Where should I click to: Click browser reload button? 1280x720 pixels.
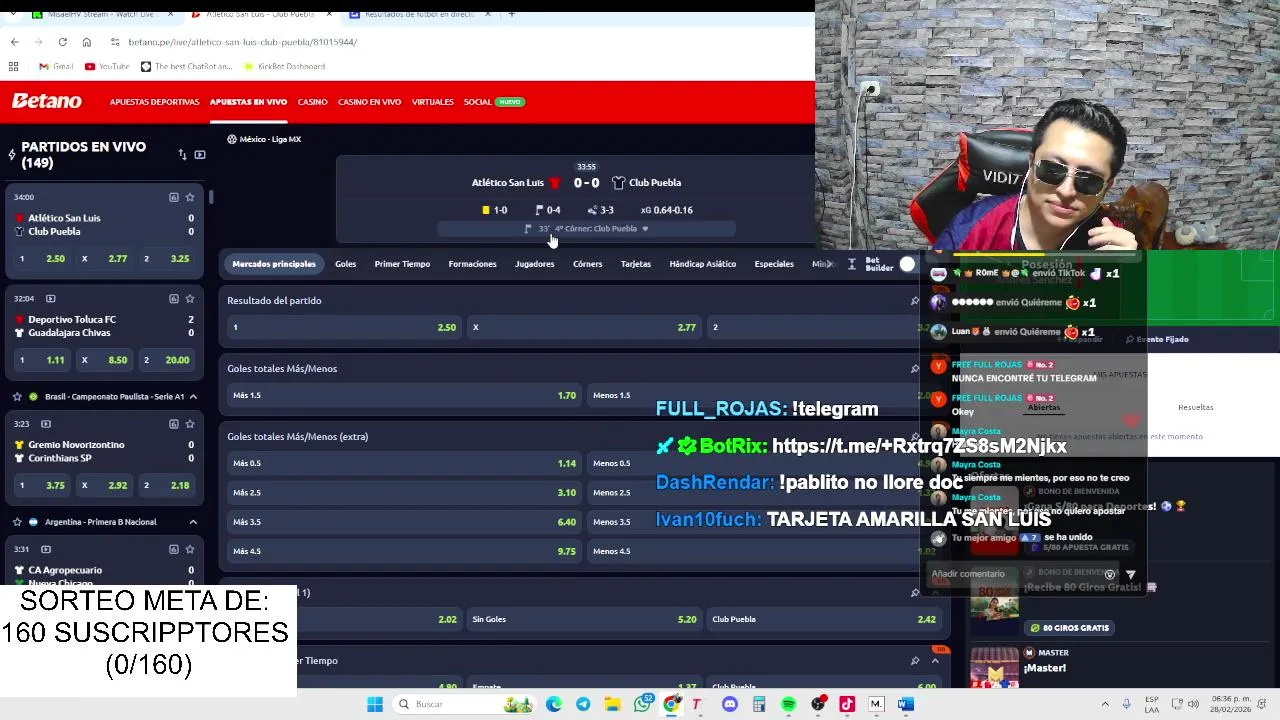tap(62, 42)
